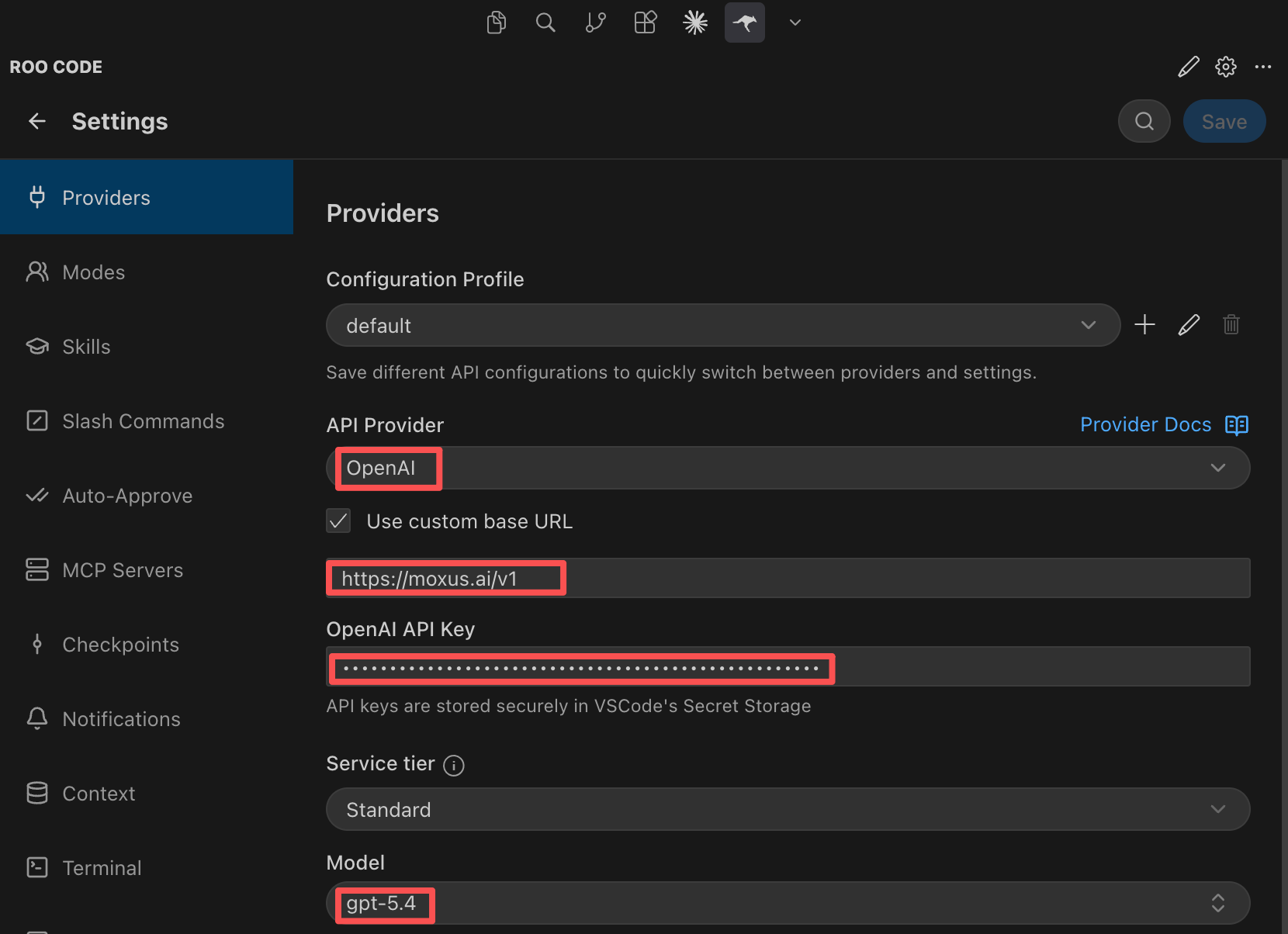Open the more actions ellipsis menu
This screenshot has height=934, width=1288.
pos(1263,67)
